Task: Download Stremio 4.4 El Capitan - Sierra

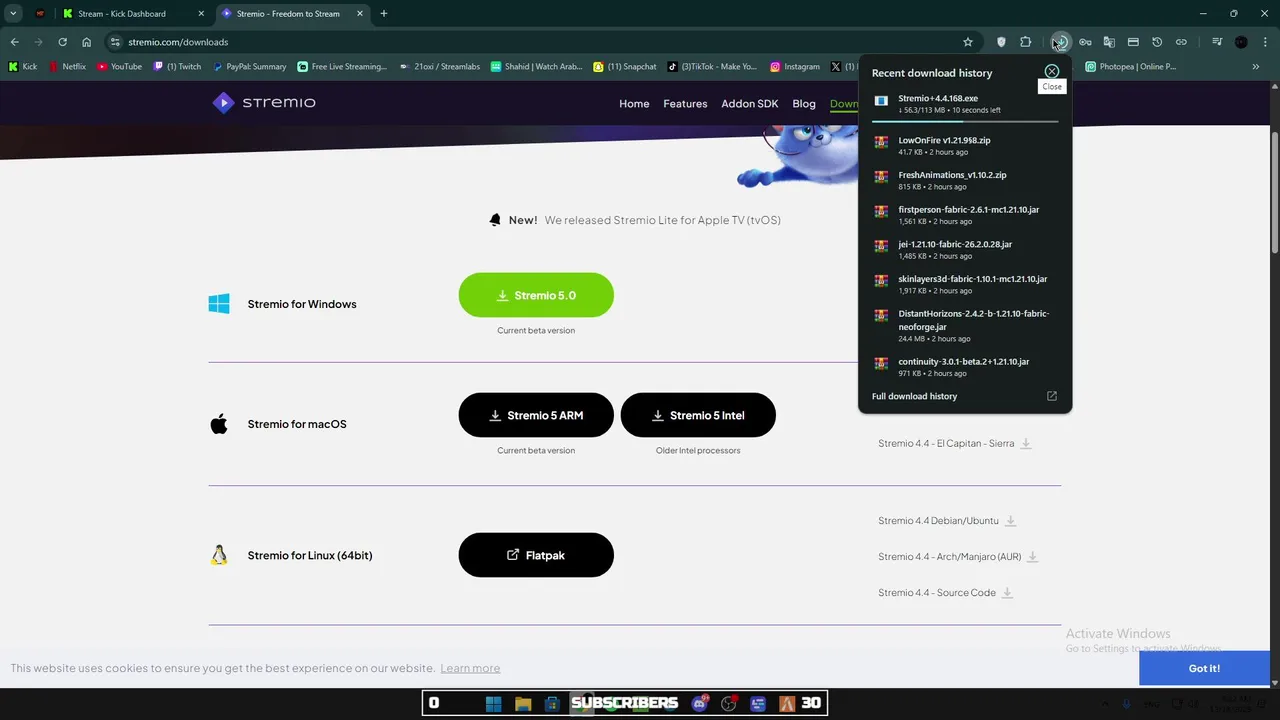Action: (x=955, y=443)
